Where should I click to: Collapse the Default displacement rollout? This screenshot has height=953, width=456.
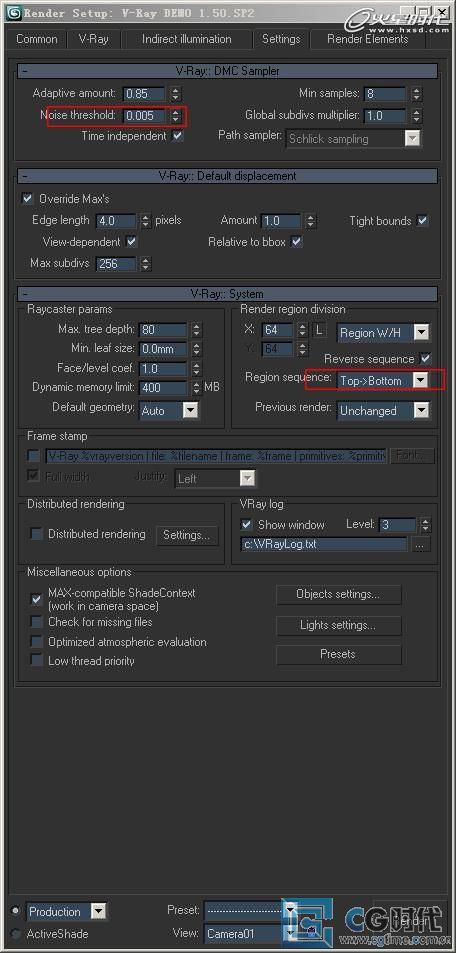click(227, 176)
